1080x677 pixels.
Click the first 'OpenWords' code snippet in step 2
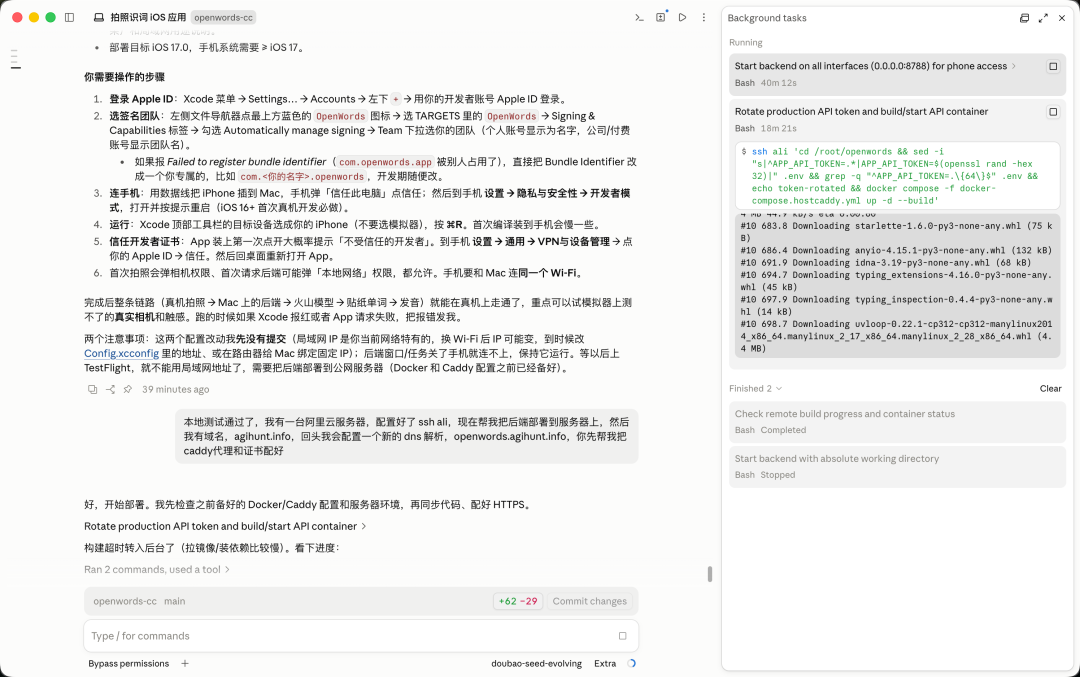[x=340, y=116]
